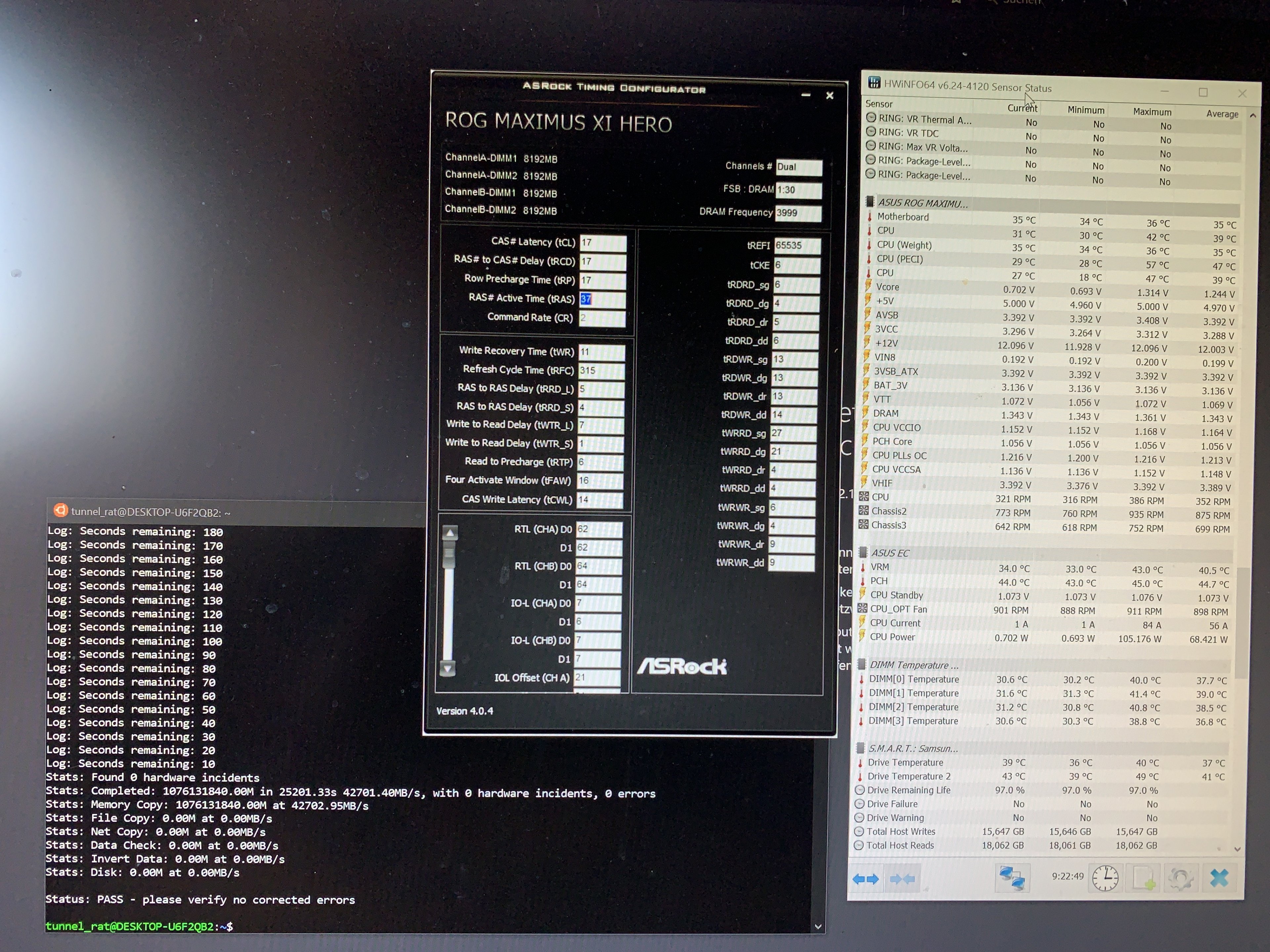Viewport: 1270px width, 952px height.
Task: Close sensors with the blue X icon
Action: click(1219, 878)
